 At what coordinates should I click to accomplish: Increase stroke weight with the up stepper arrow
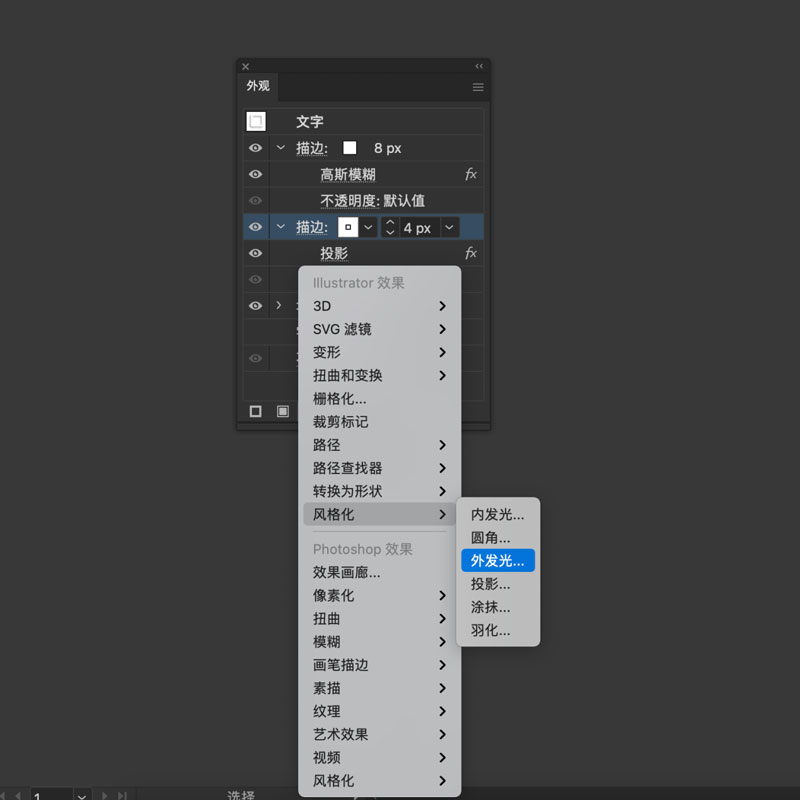click(x=390, y=222)
